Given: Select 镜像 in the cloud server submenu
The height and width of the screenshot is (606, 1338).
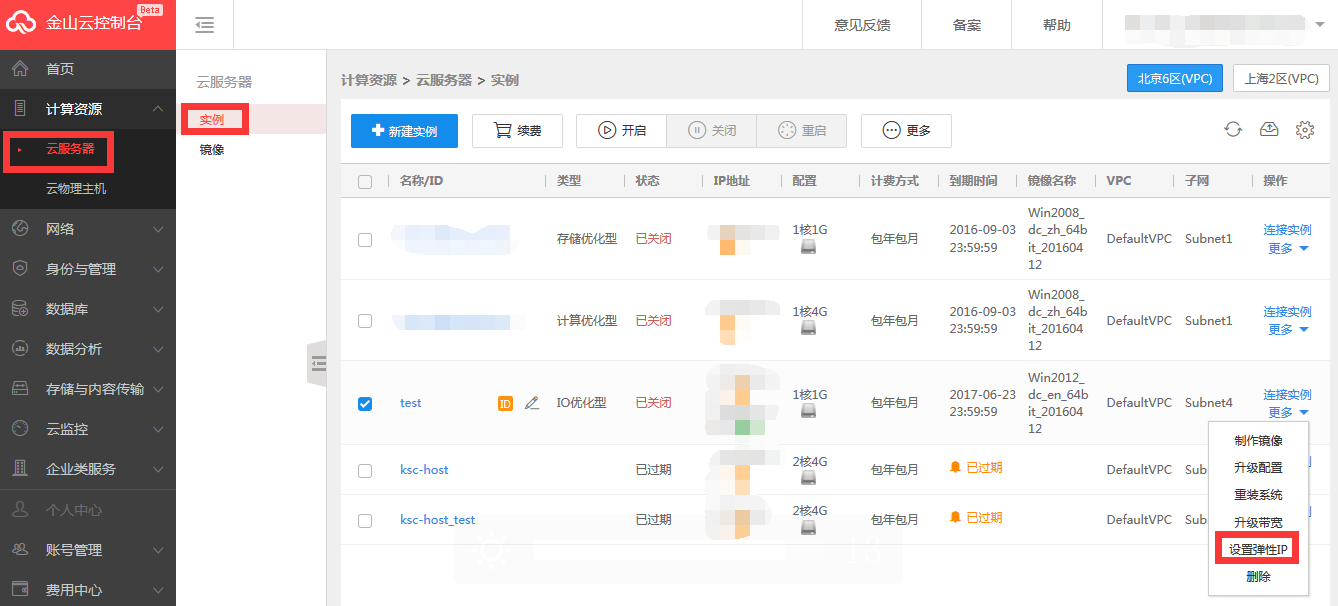Looking at the screenshot, I should 211,150.
